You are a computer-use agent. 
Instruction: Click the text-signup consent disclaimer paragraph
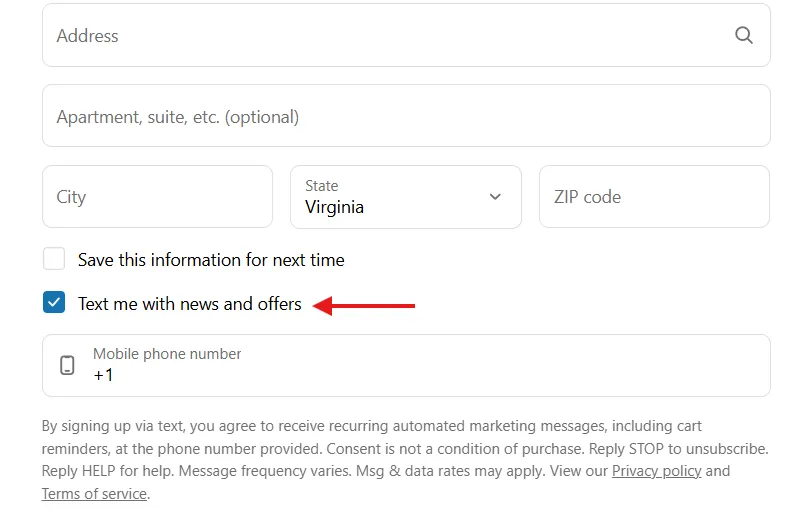pyautogui.click(x=405, y=459)
